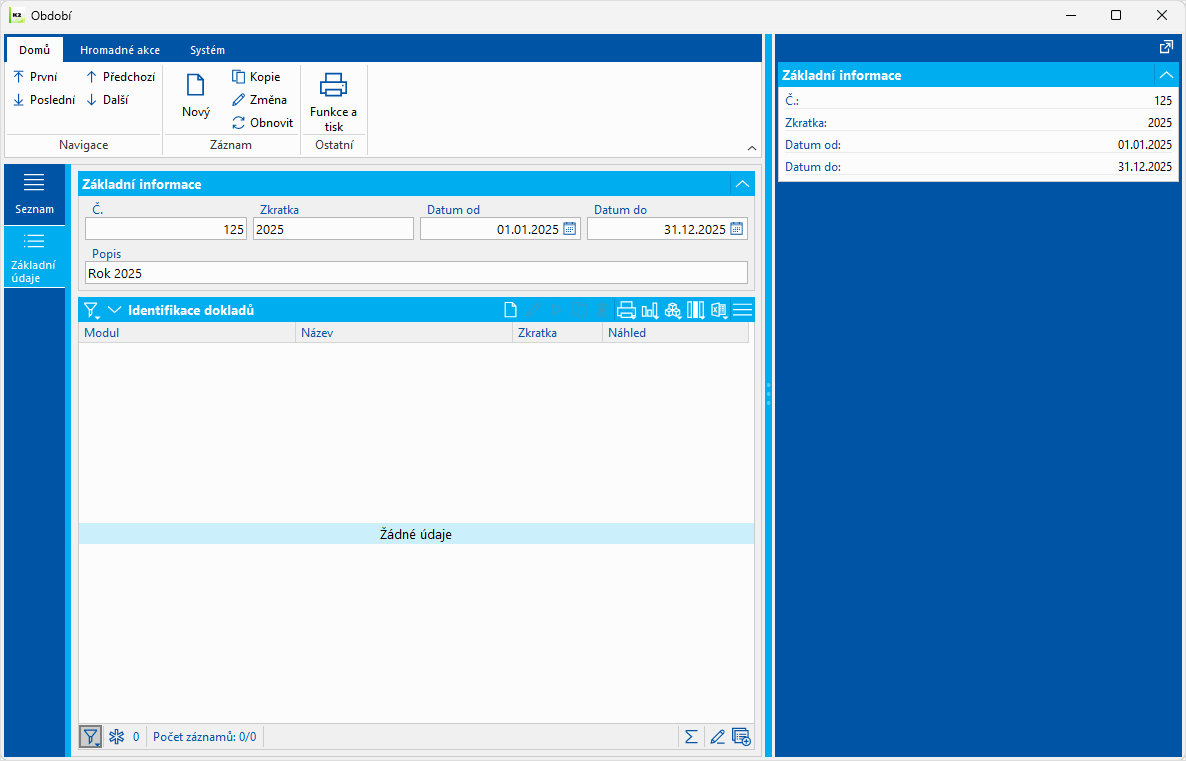Create a new record with Nový
Viewport: 1186px width, 761px height.
pos(196,96)
